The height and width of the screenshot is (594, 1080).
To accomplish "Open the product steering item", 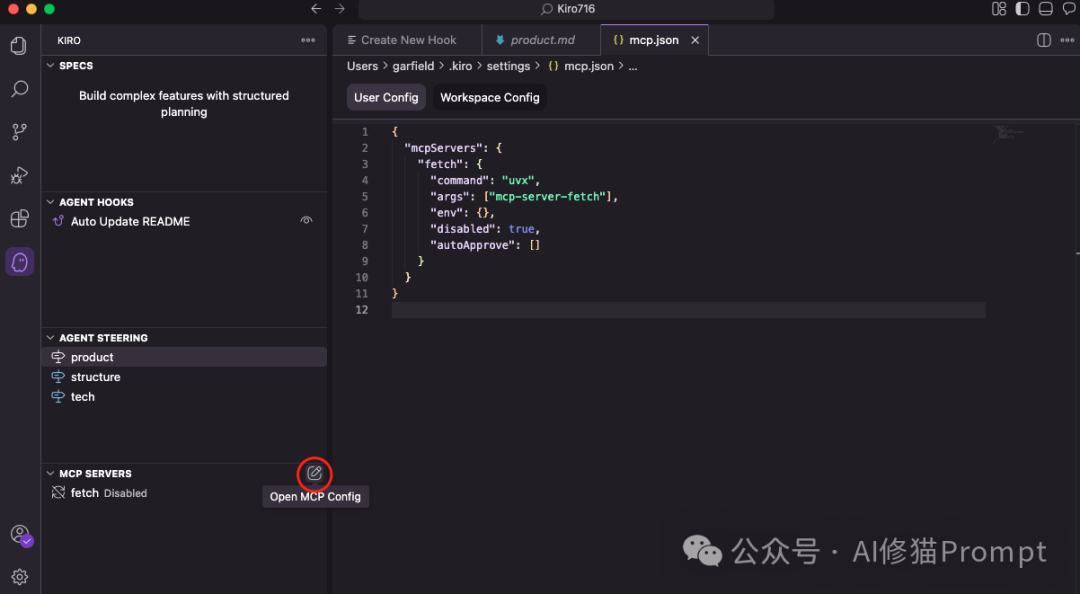I will tap(184, 357).
